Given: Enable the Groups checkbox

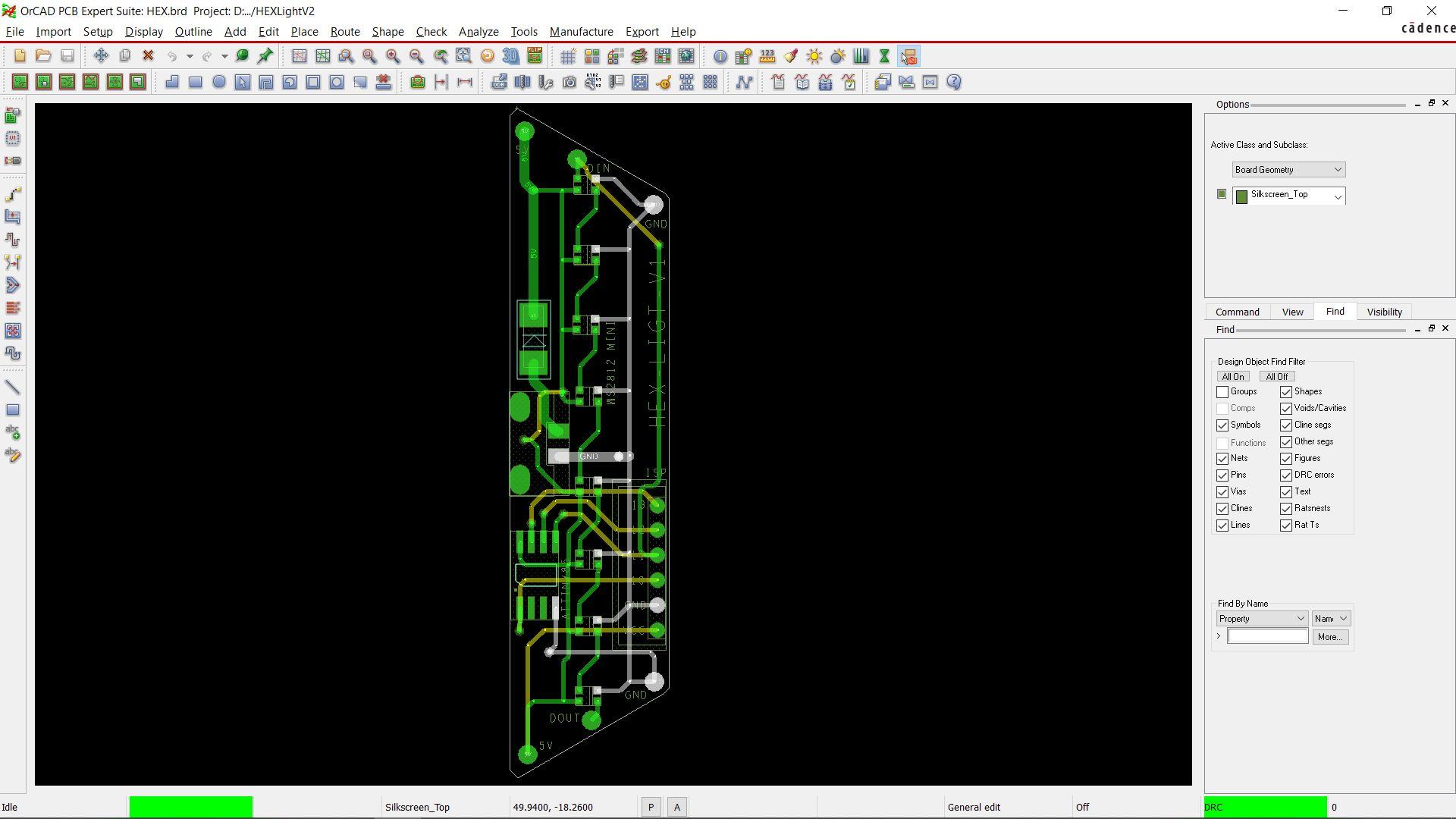Looking at the screenshot, I should coord(1222,392).
